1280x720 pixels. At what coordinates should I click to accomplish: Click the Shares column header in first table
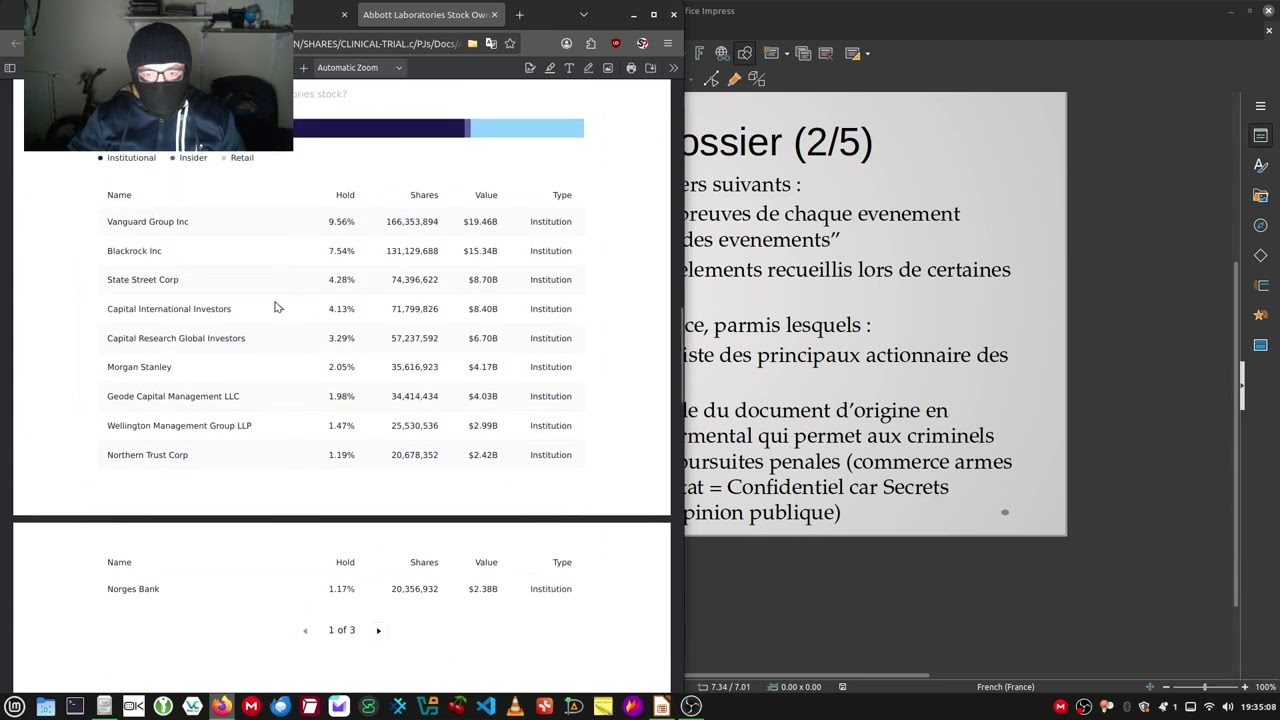click(x=424, y=195)
